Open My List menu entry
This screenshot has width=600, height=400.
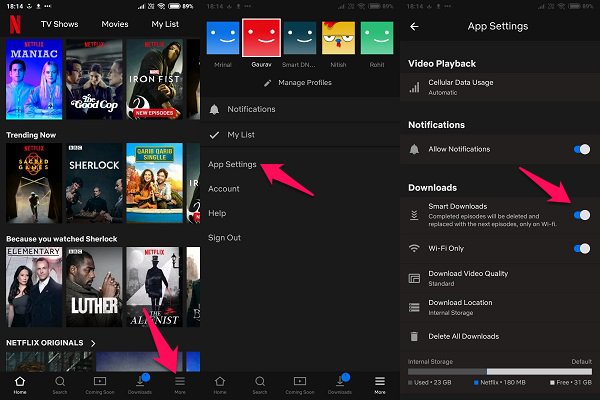(x=300, y=135)
